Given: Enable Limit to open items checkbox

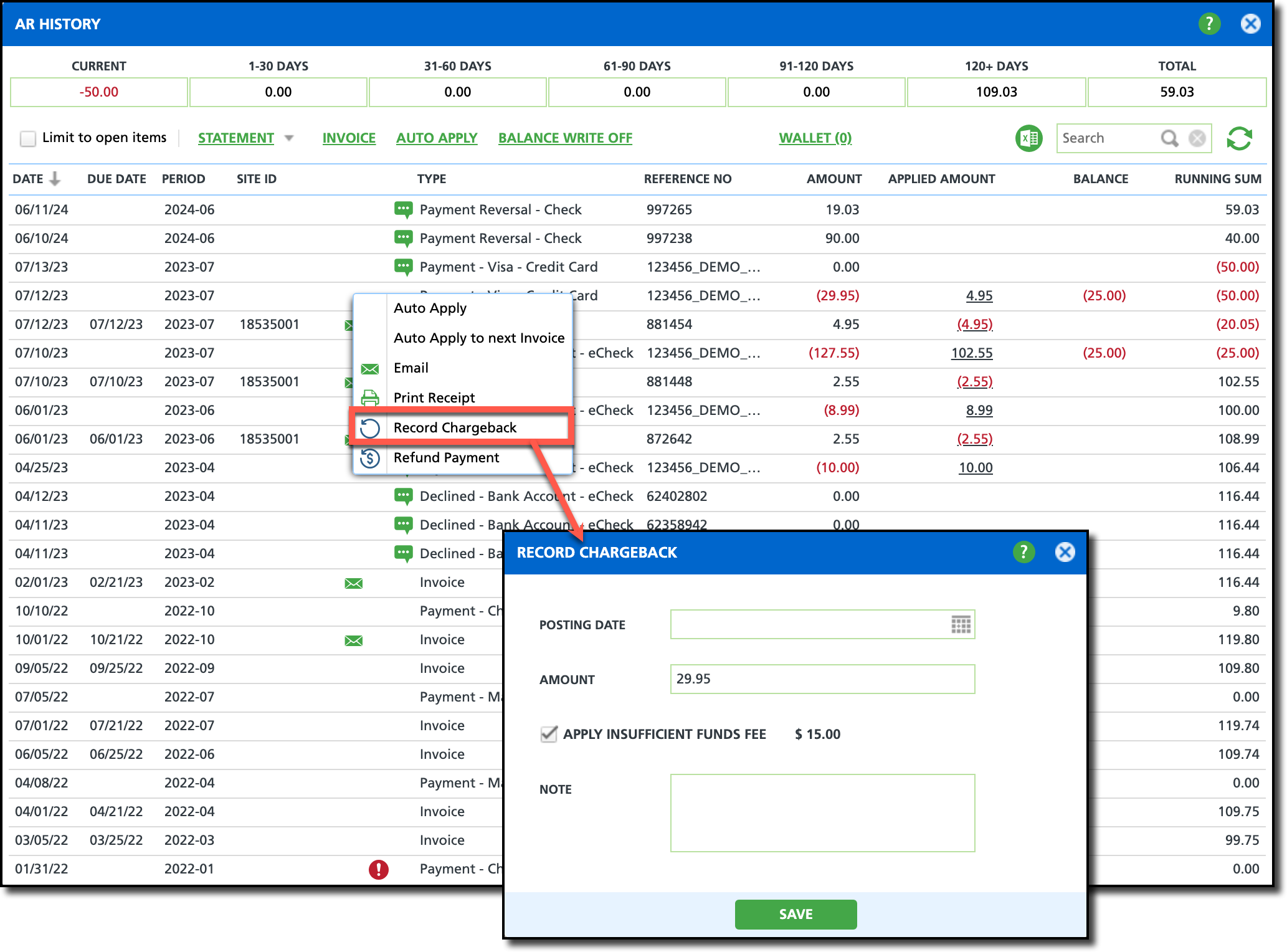Looking at the screenshot, I should (28, 138).
